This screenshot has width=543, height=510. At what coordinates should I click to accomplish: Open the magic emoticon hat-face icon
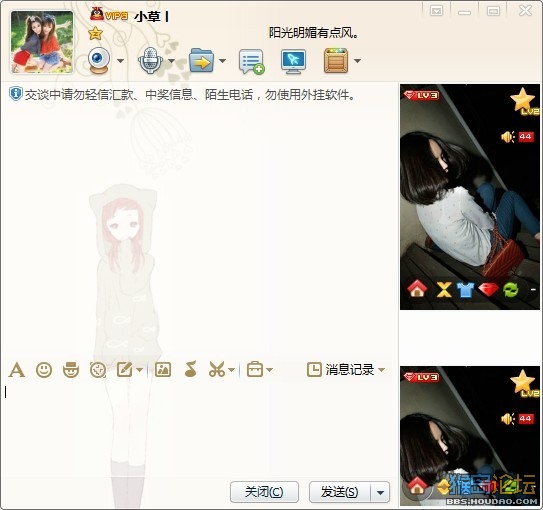pyautogui.click(x=71, y=370)
